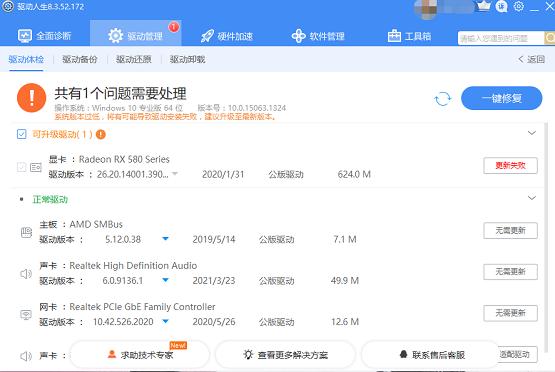
Task: Open Realtek PCIe GbE version dropdown
Action: pyautogui.click(x=165, y=321)
